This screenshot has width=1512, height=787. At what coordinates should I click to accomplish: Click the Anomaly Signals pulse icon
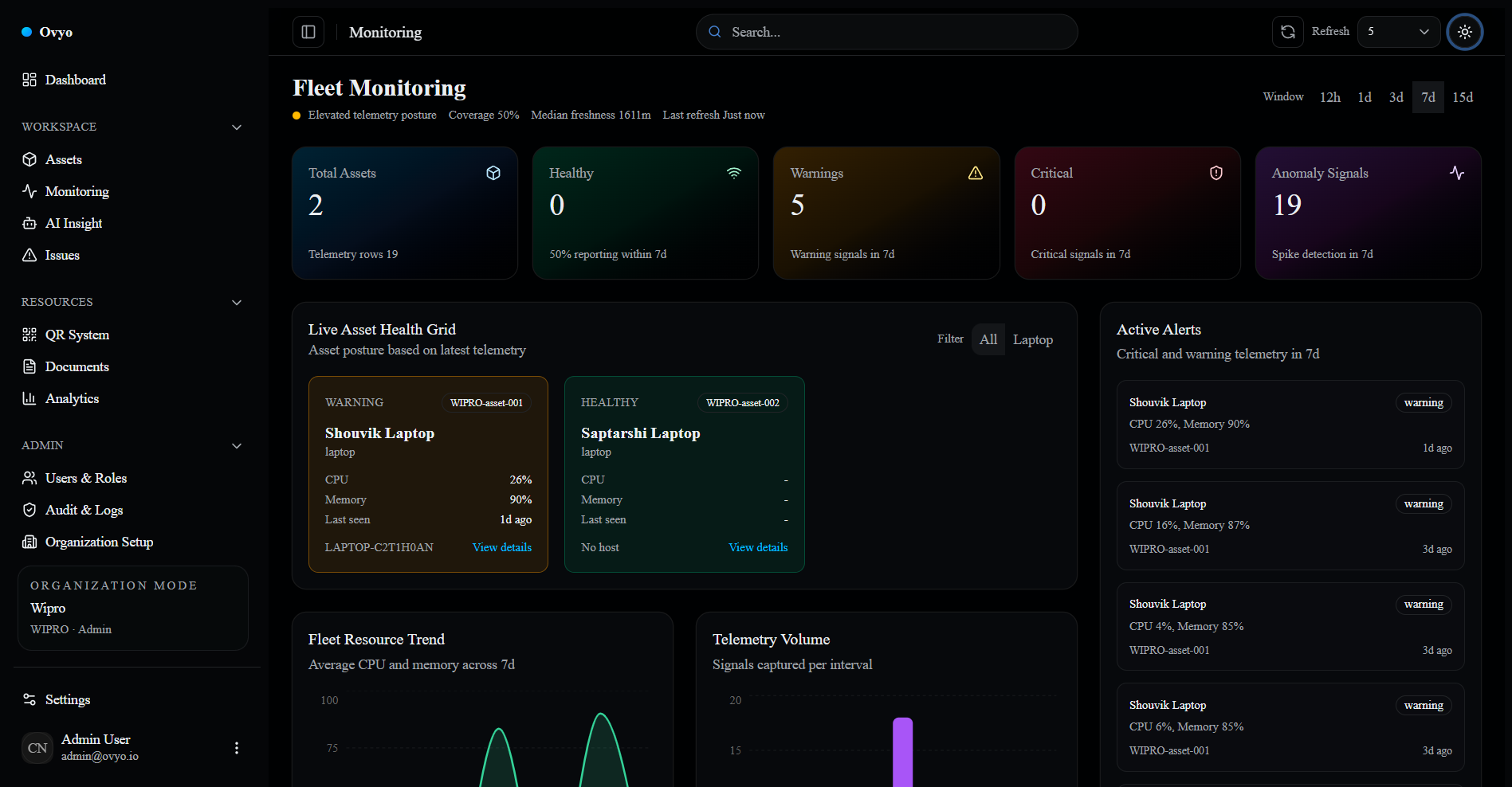(x=1457, y=173)
